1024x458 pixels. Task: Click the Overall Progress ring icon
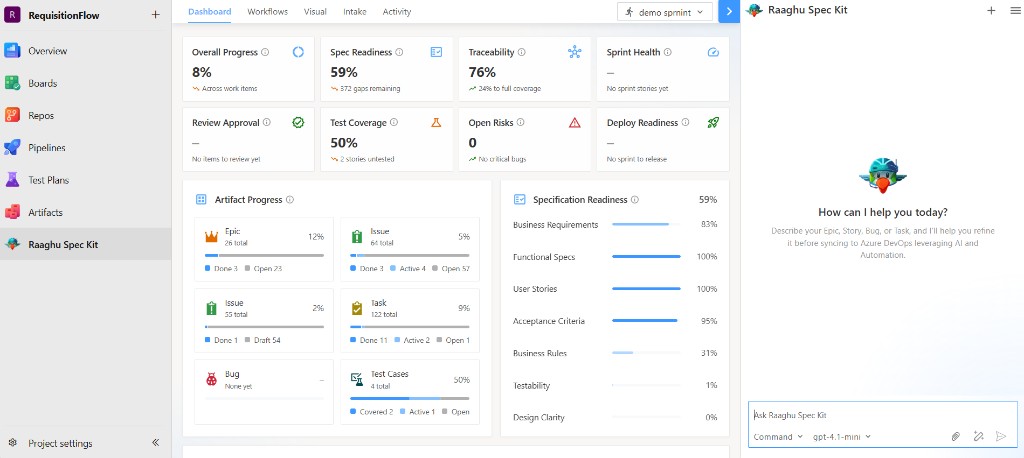298,52
